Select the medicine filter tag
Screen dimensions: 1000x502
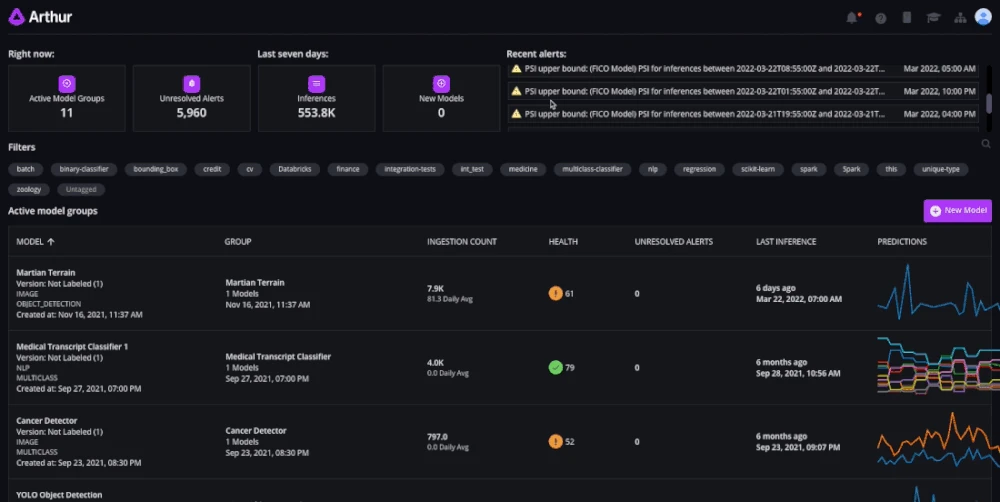[523, 169]
